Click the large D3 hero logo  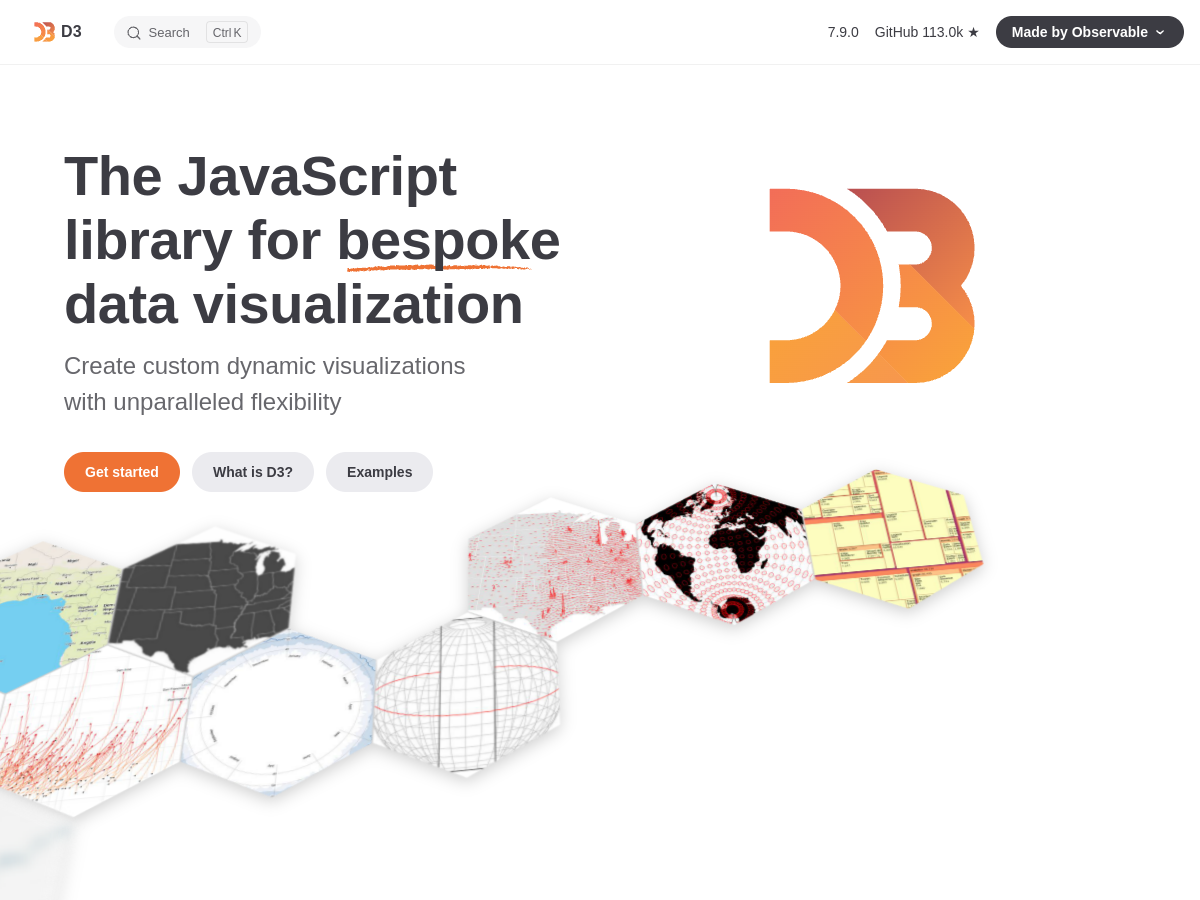tap(872, 286)
